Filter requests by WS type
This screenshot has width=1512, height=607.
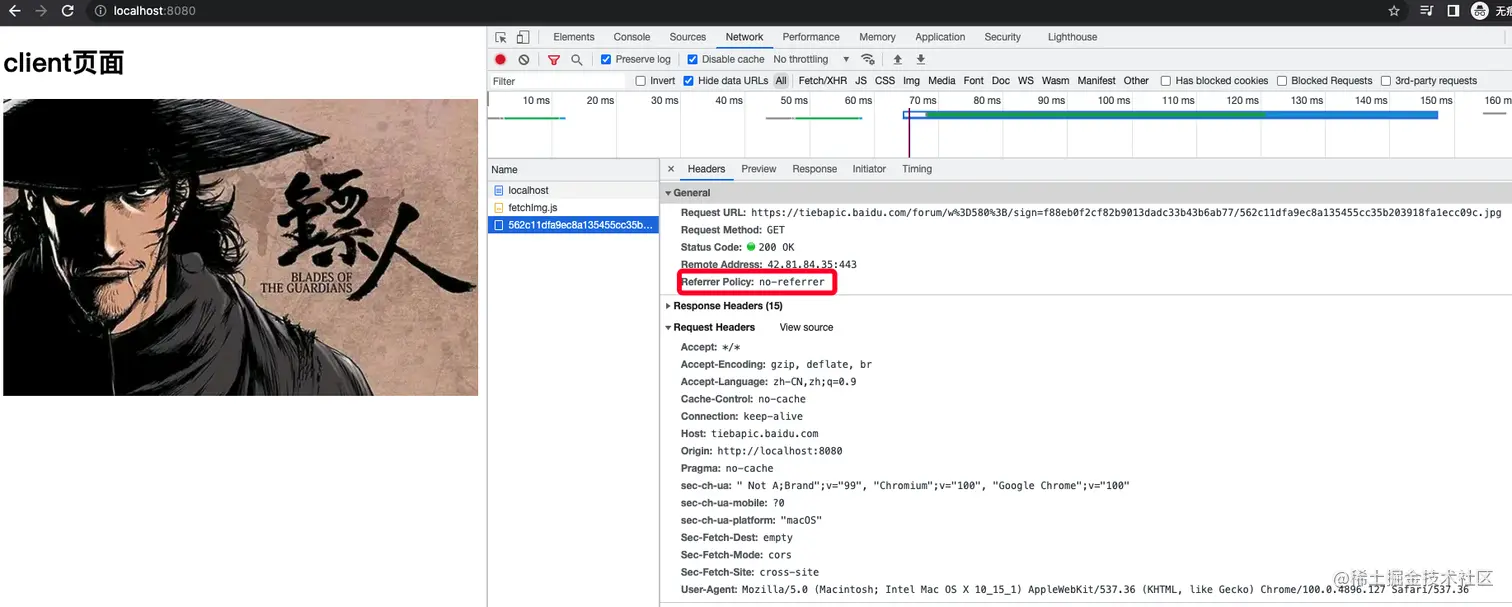[x=1025, y=81]
